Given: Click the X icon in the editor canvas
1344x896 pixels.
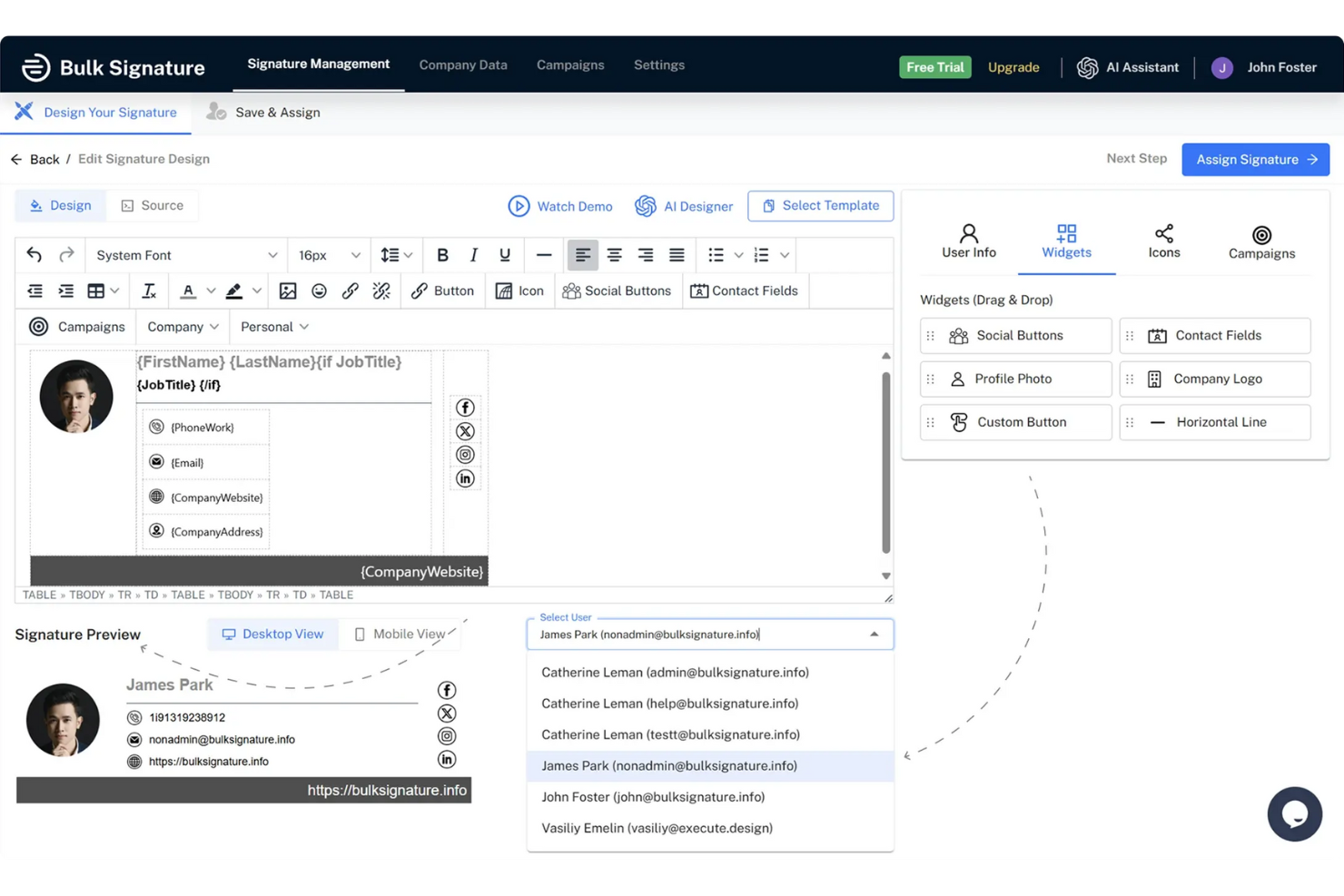Looking at the screenshot, I should [465, 431].
